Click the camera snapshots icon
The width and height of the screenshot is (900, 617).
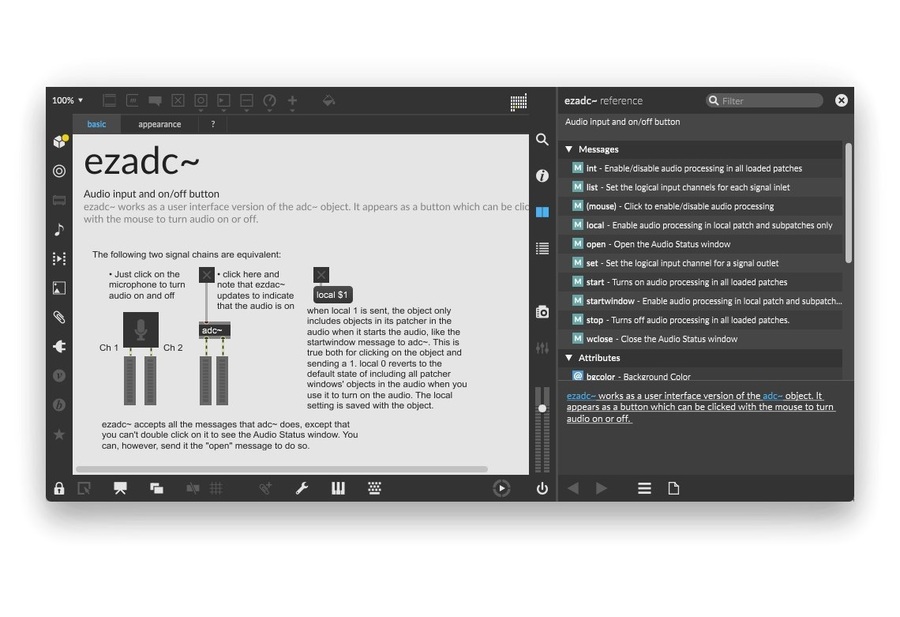coord(542,312)
